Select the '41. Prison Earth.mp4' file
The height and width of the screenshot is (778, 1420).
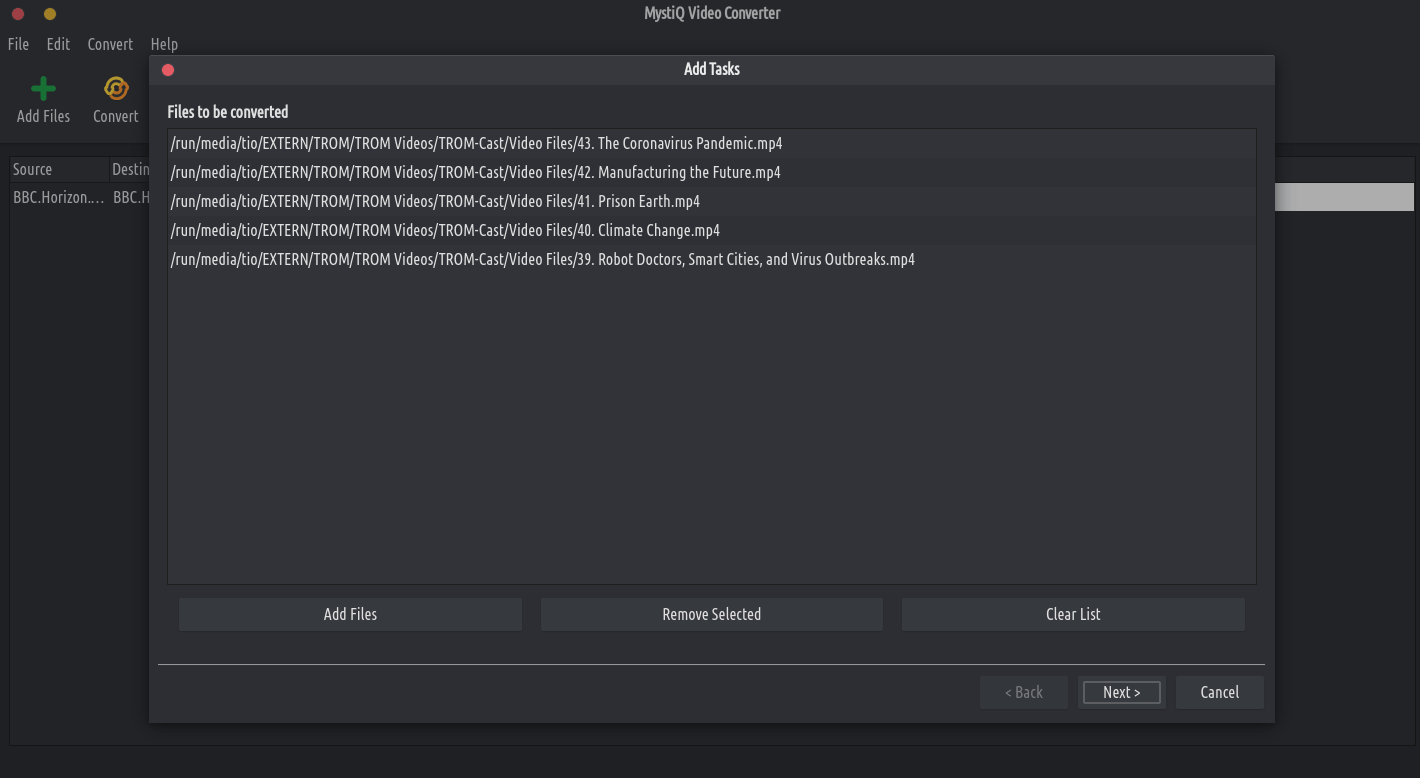pos(711,201)
